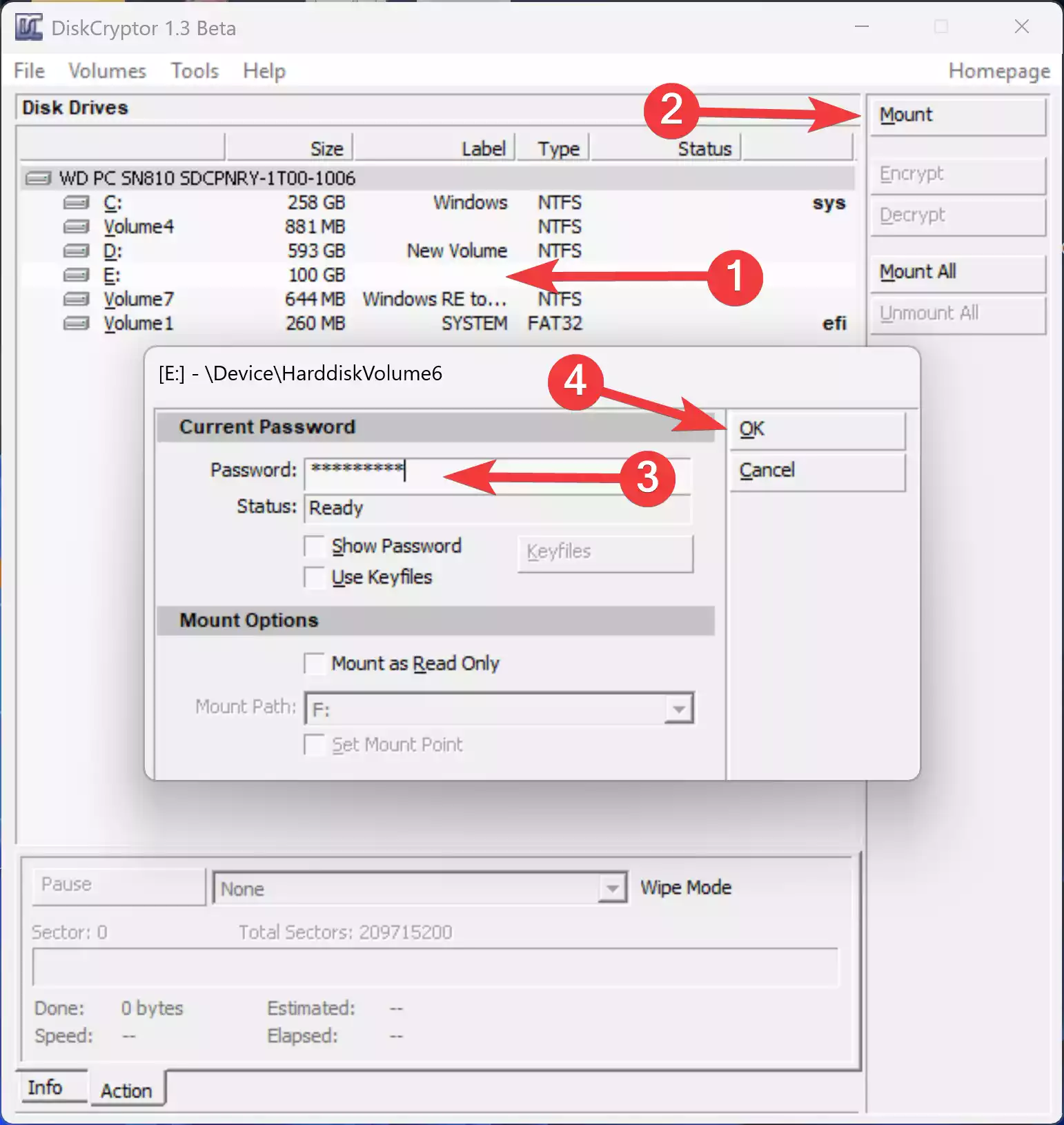The height and width of the screenshot is (1125, 1064).
Task: Cancel the password dialog
Action: coord(818,471)
